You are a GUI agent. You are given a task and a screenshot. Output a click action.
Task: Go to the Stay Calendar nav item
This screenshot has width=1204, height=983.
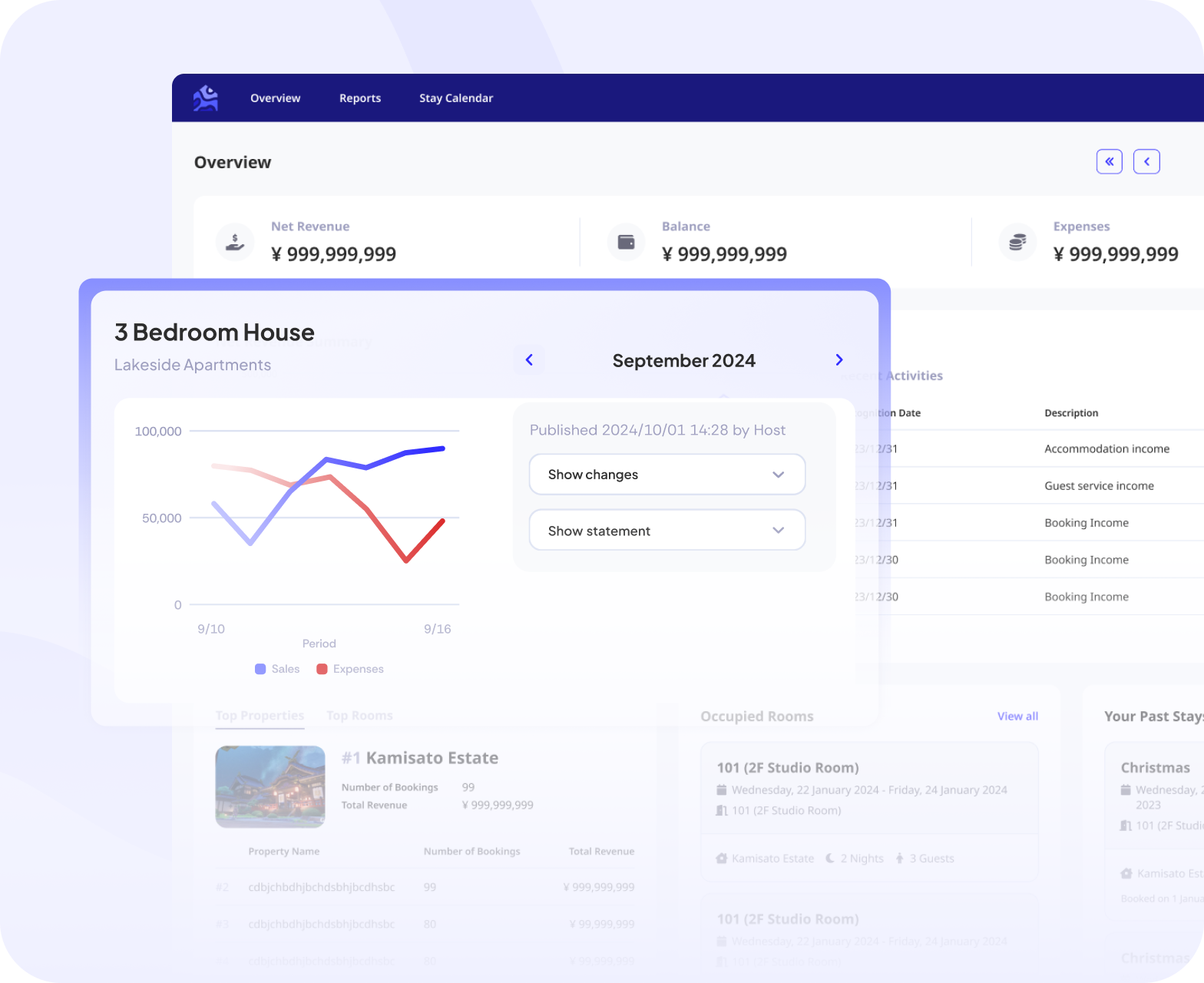coord(456,98)
